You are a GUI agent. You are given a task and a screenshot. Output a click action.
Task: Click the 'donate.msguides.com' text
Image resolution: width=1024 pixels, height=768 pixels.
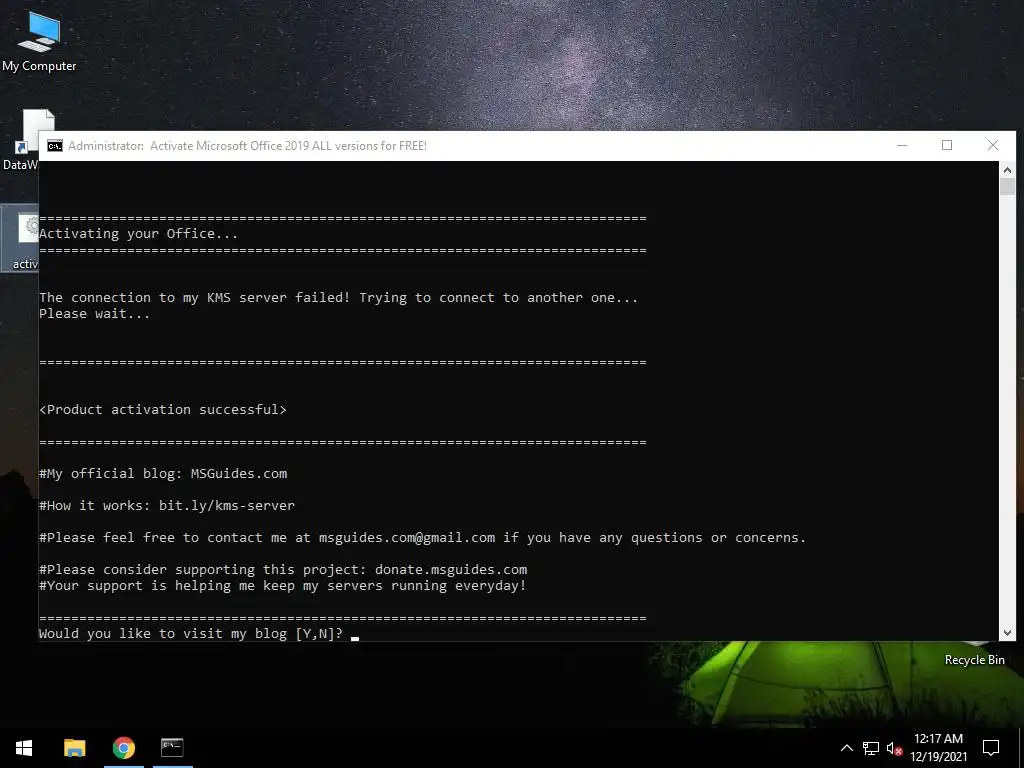point(451,569)
